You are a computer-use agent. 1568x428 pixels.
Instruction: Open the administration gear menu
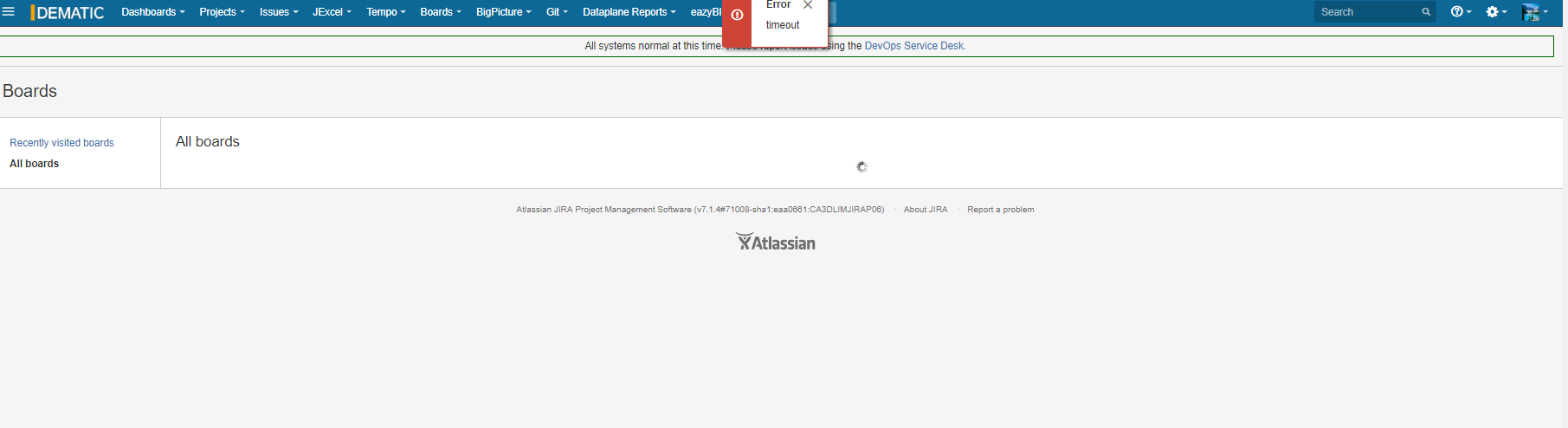[1496, 12]
